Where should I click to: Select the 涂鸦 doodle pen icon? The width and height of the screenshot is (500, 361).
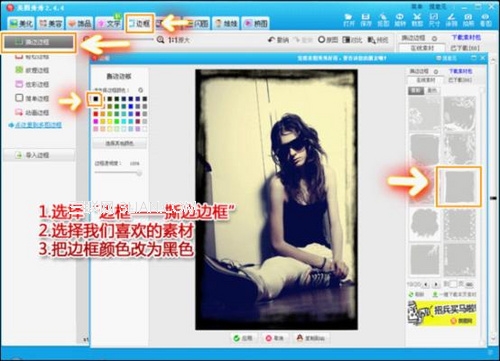point(451,20)
